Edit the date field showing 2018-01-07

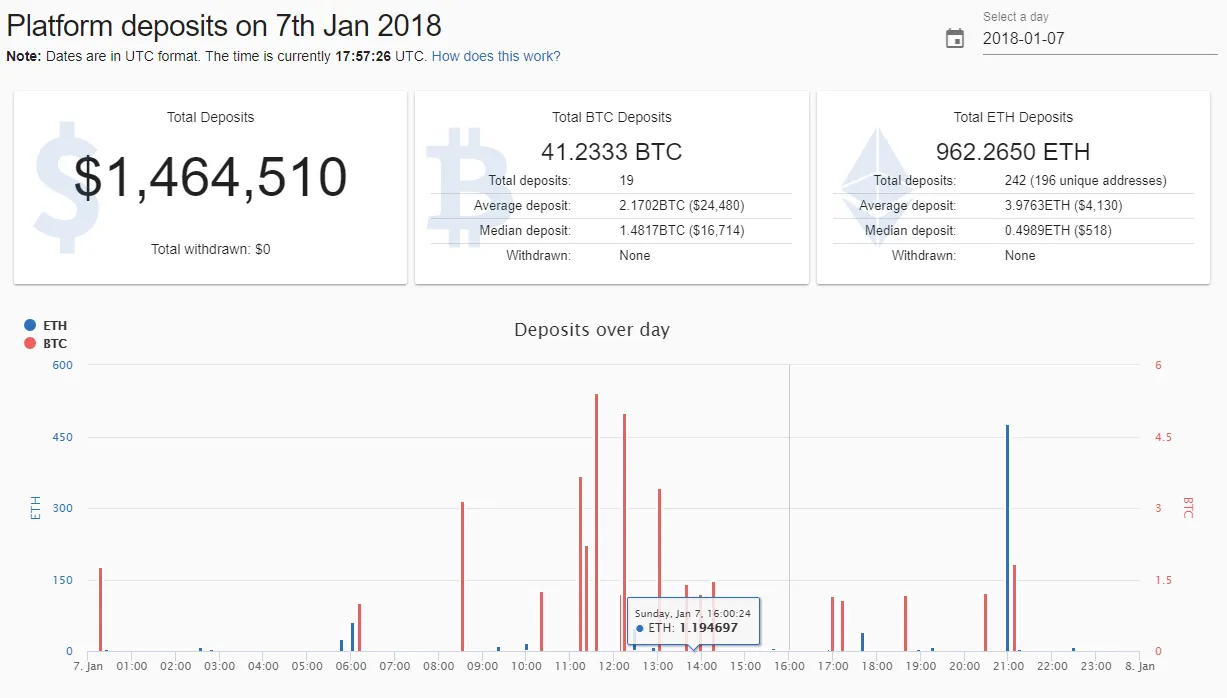pos(1100,39)
